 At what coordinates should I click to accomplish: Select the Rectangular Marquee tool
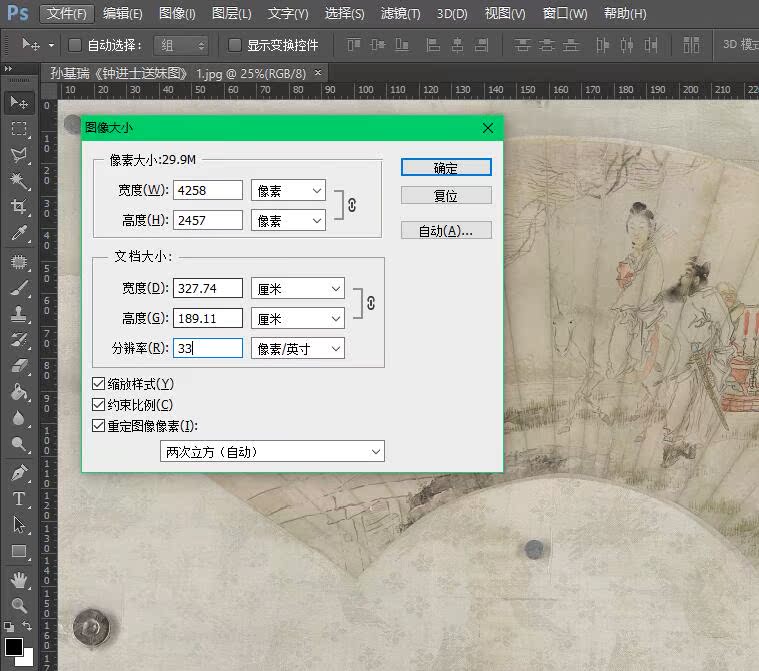point(19,129)
